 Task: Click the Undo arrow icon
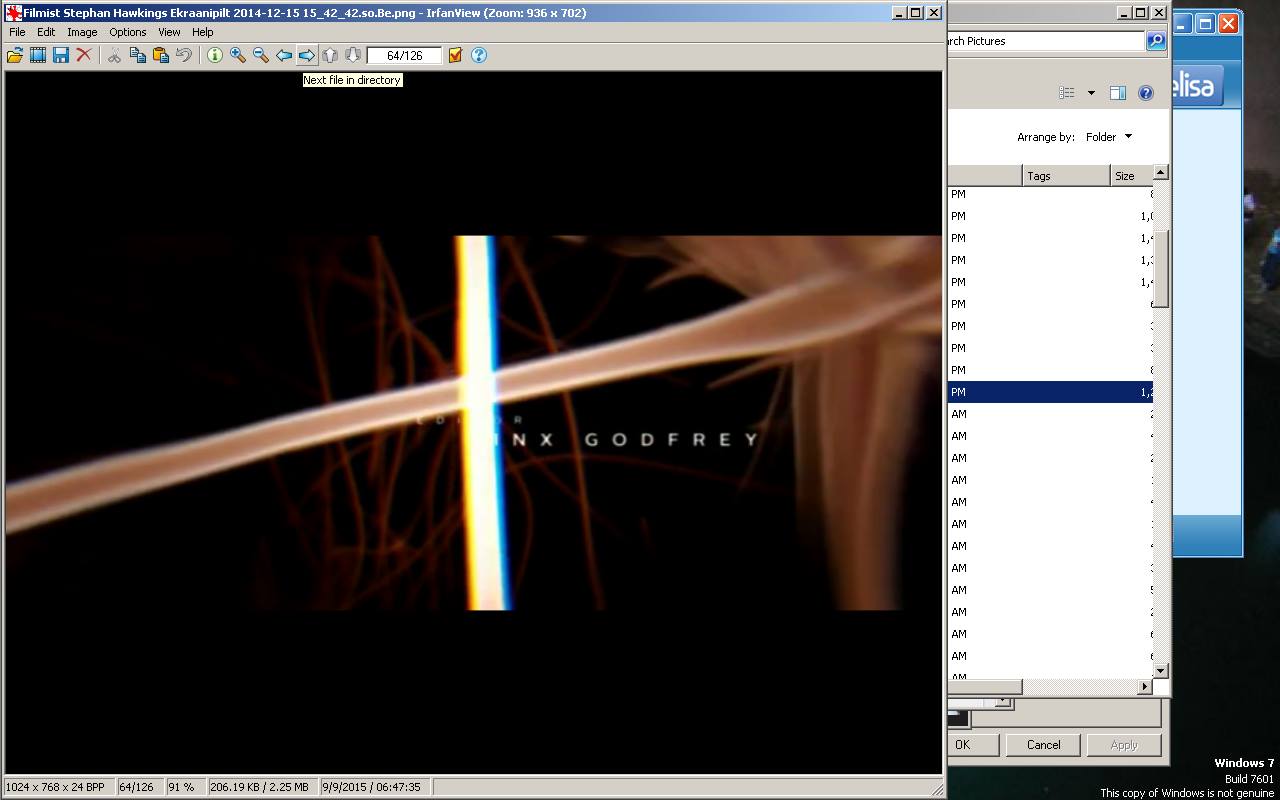point(184,55)
